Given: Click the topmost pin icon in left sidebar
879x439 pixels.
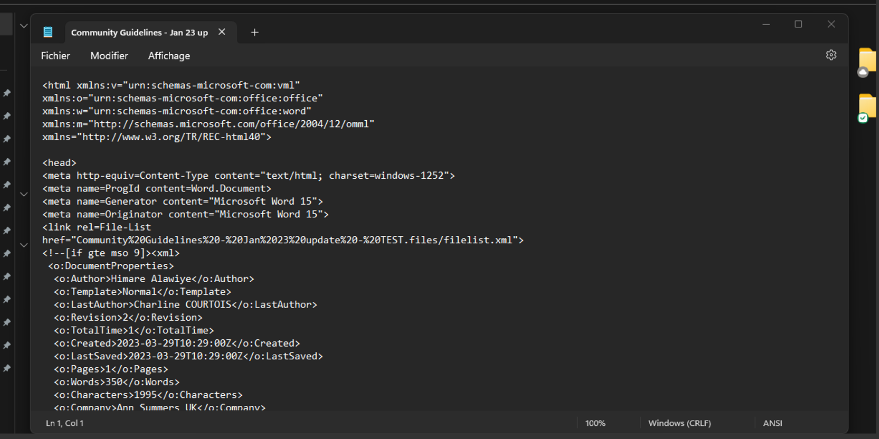Looking at the screenshot, I should 7,93.
